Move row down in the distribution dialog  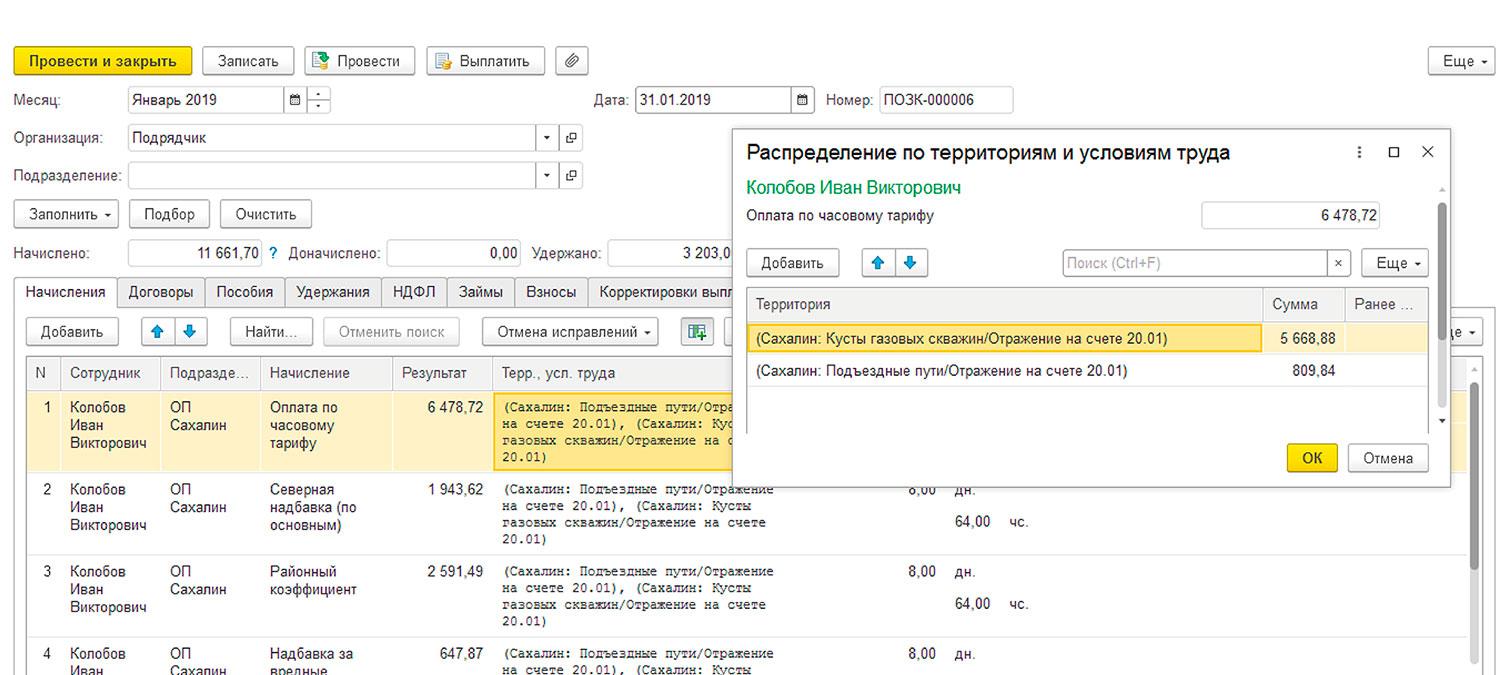coord(910,263)
